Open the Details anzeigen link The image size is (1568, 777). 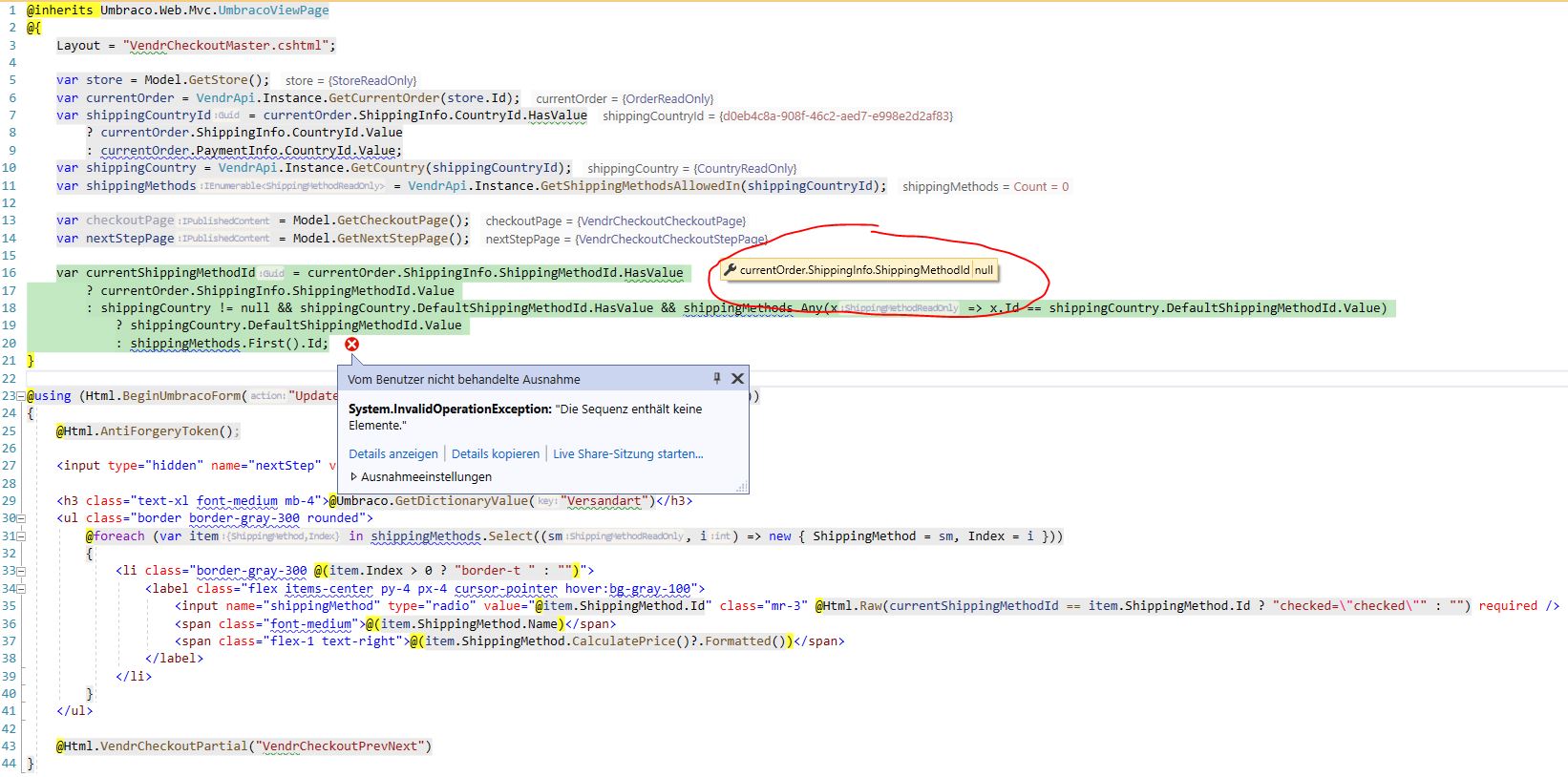[x=393, y=454]
